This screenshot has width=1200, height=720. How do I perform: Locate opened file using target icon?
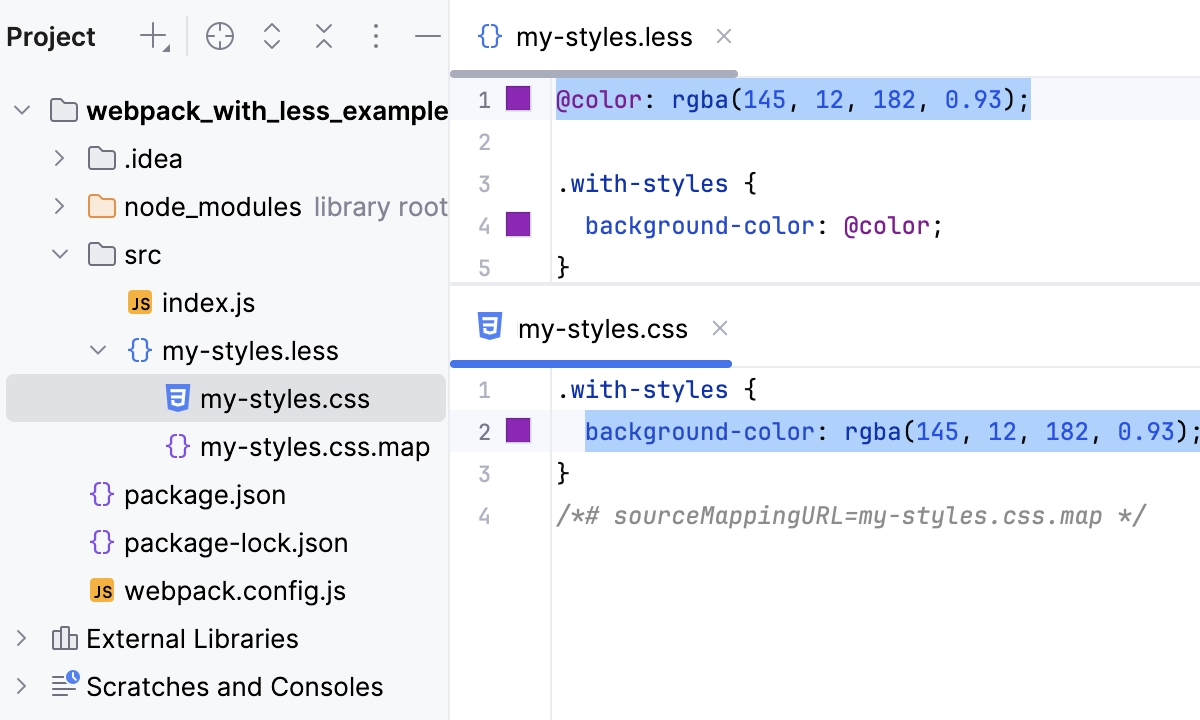point(219,36)
